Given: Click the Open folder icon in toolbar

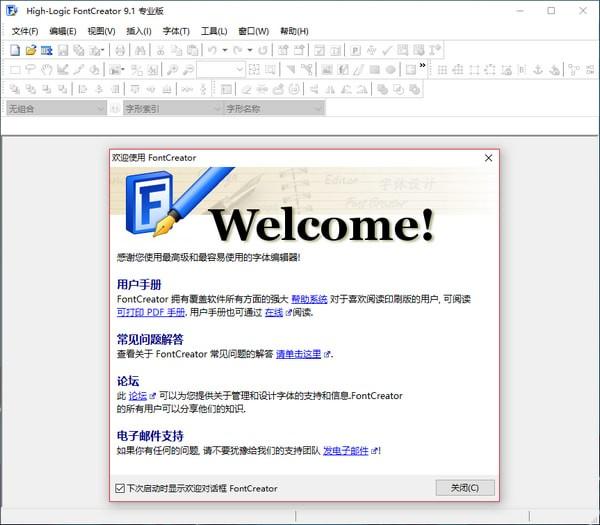Looking at the screenshot, I should point(30,50).
